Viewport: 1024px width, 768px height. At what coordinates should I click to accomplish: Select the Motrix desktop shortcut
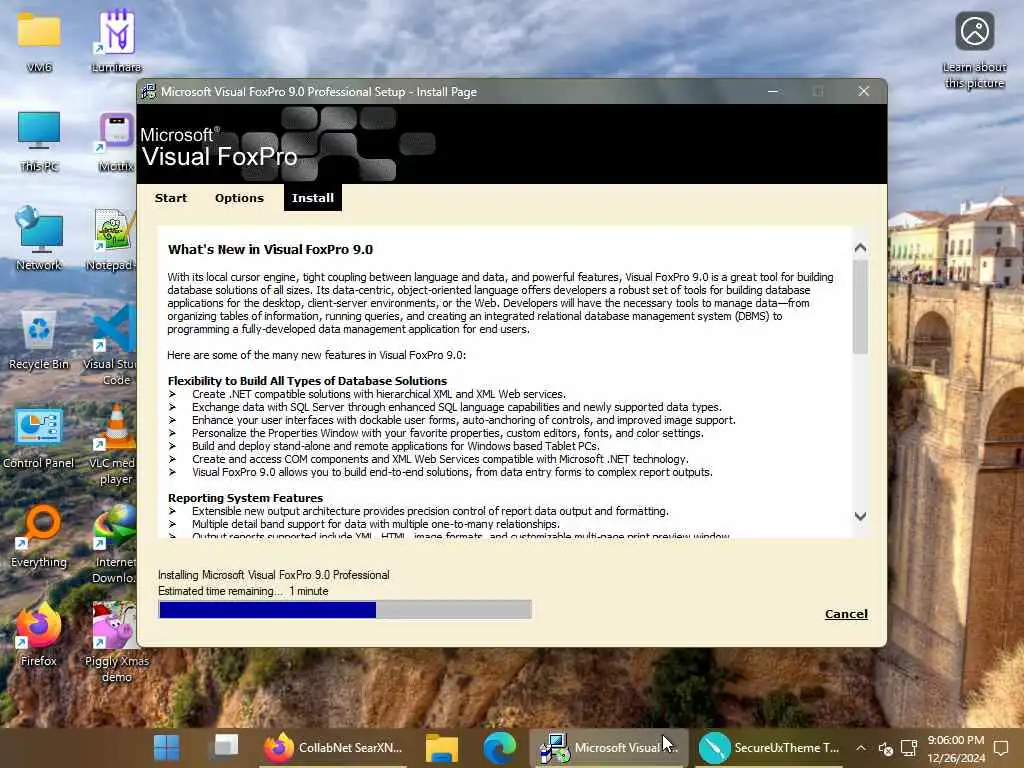coord(116,140)
